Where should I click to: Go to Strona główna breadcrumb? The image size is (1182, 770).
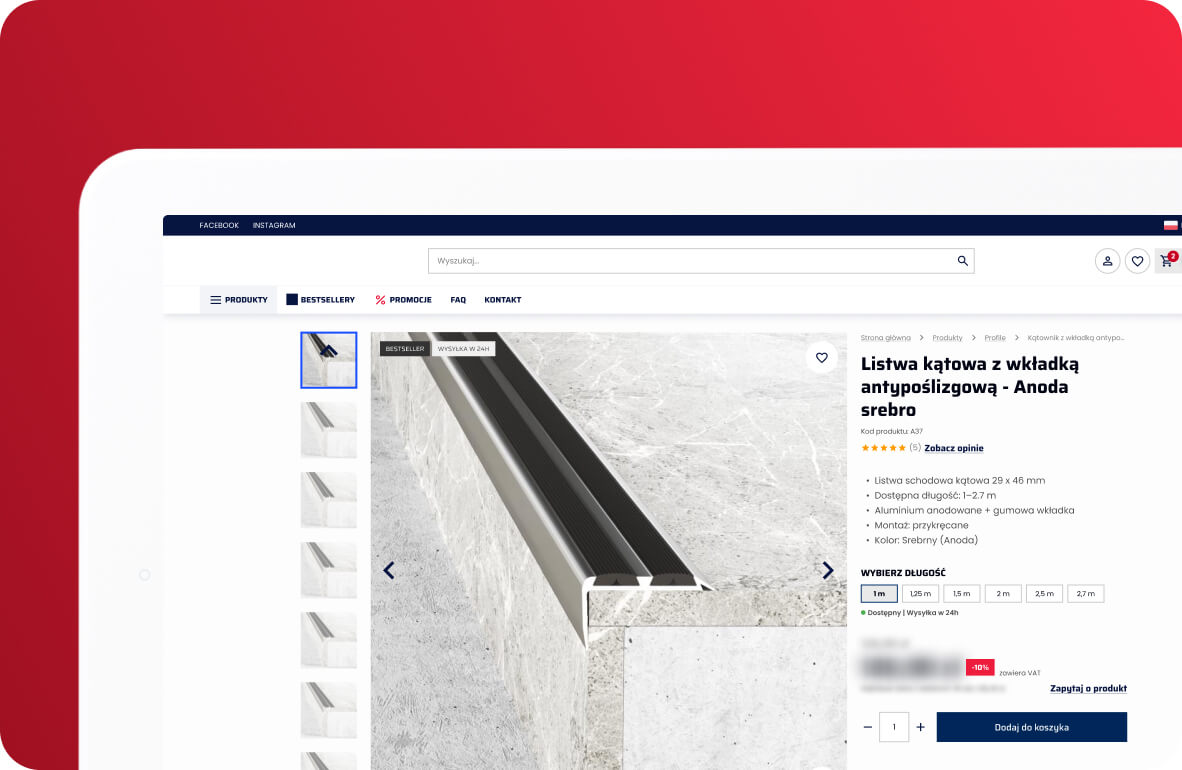(x=886, y=338)
